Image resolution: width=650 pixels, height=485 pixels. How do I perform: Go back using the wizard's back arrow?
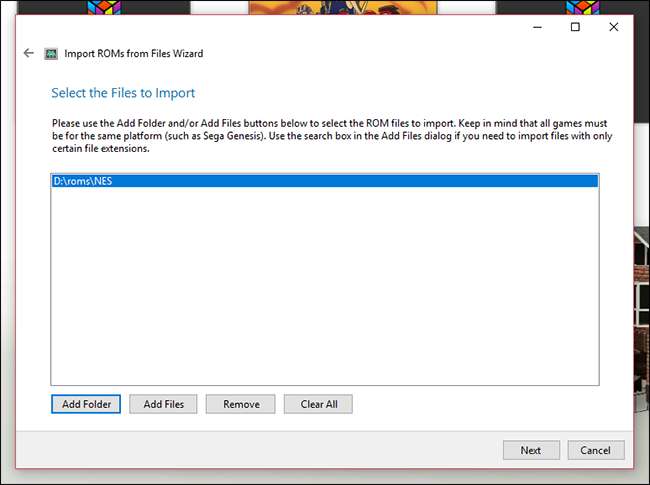[29, 53]
